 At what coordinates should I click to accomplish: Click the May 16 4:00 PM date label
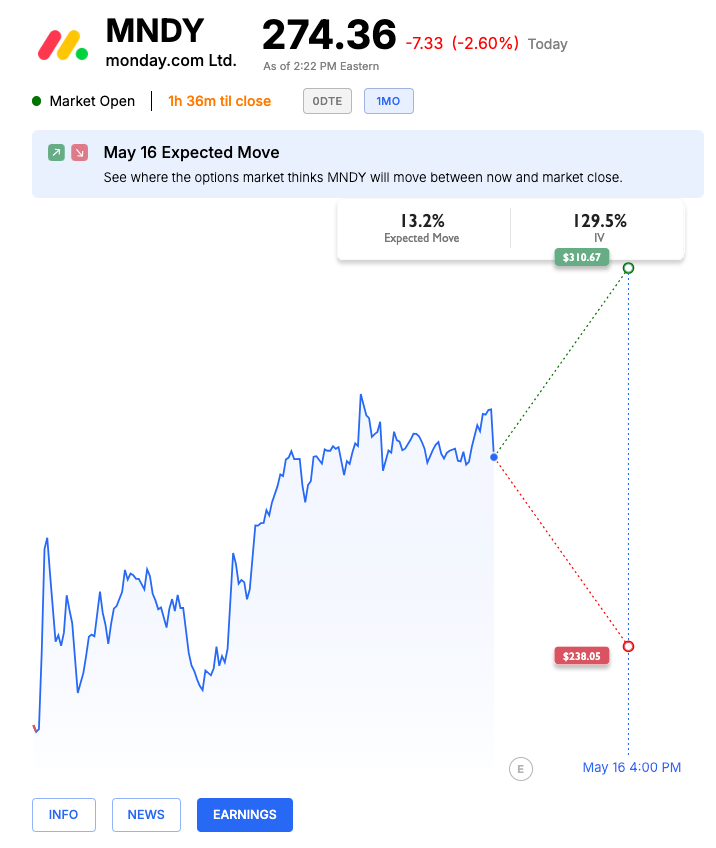tap(632, 767)
